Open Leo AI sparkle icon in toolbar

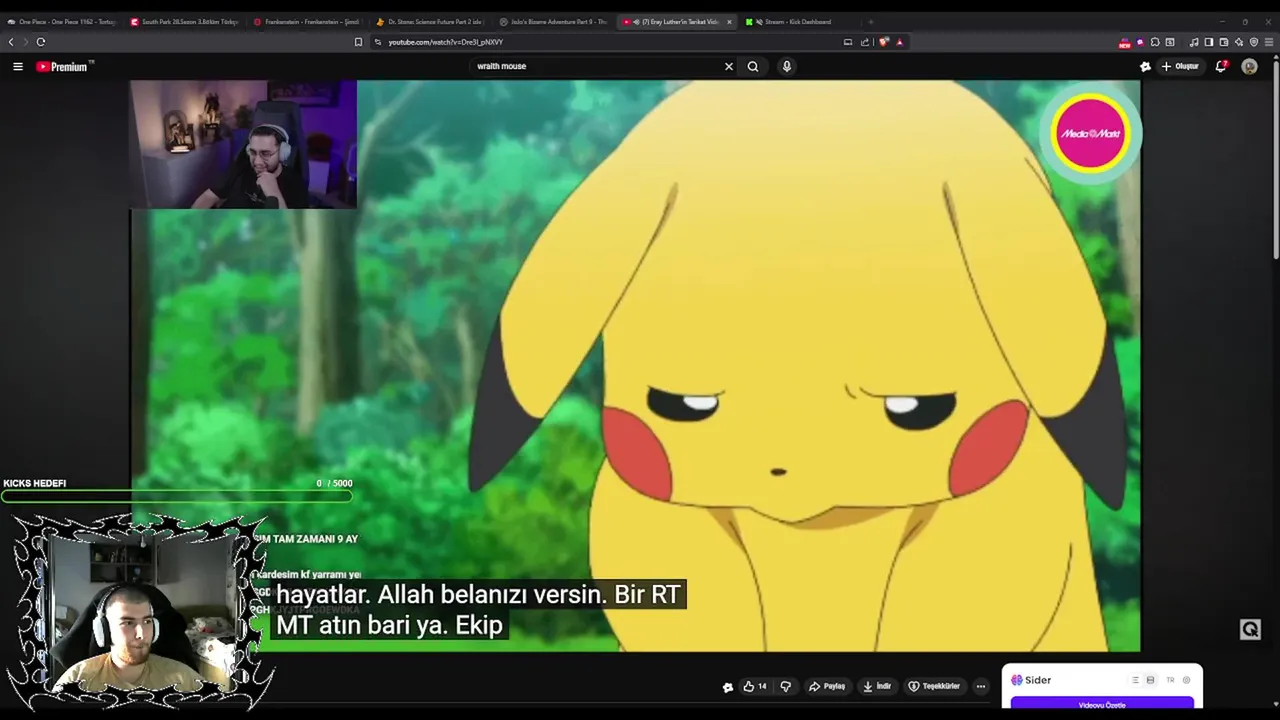1239,42
